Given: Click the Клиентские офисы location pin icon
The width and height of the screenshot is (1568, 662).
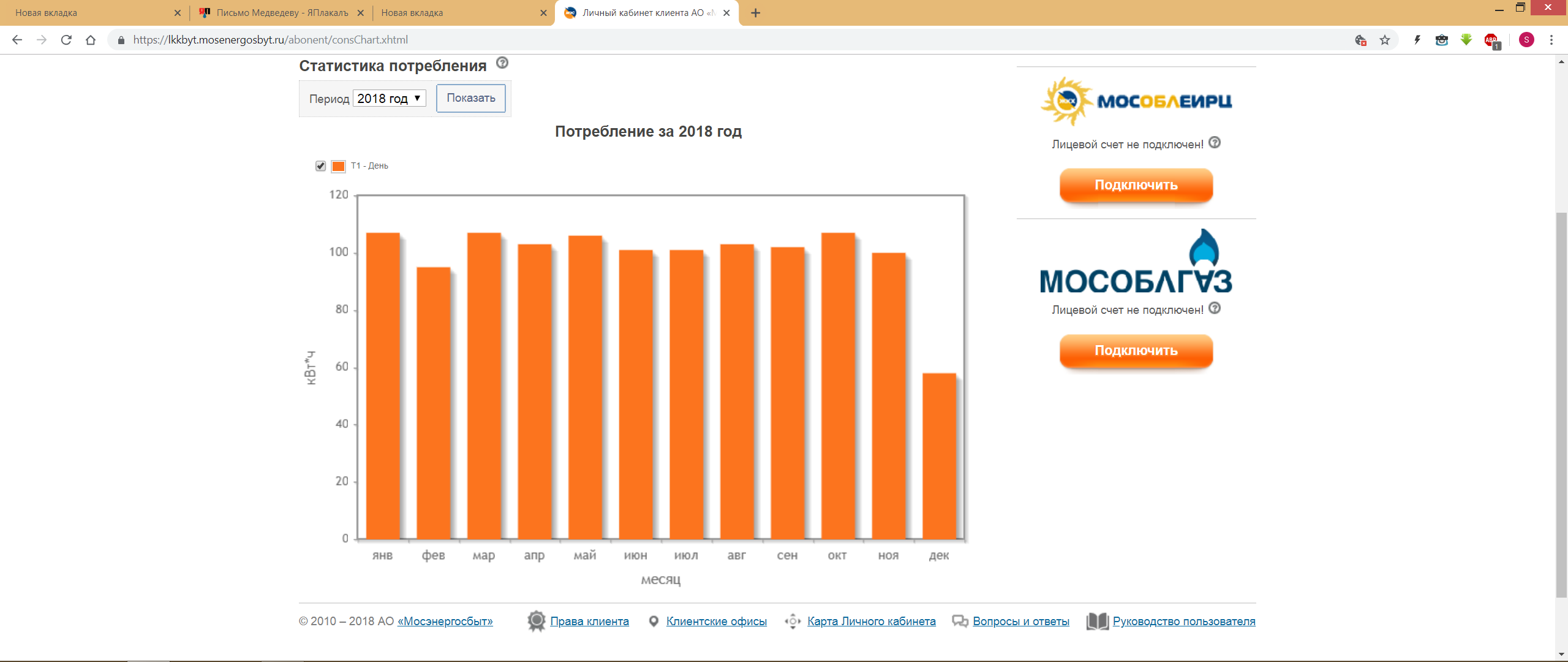Looking at the screenshot, I should (654, 622).
